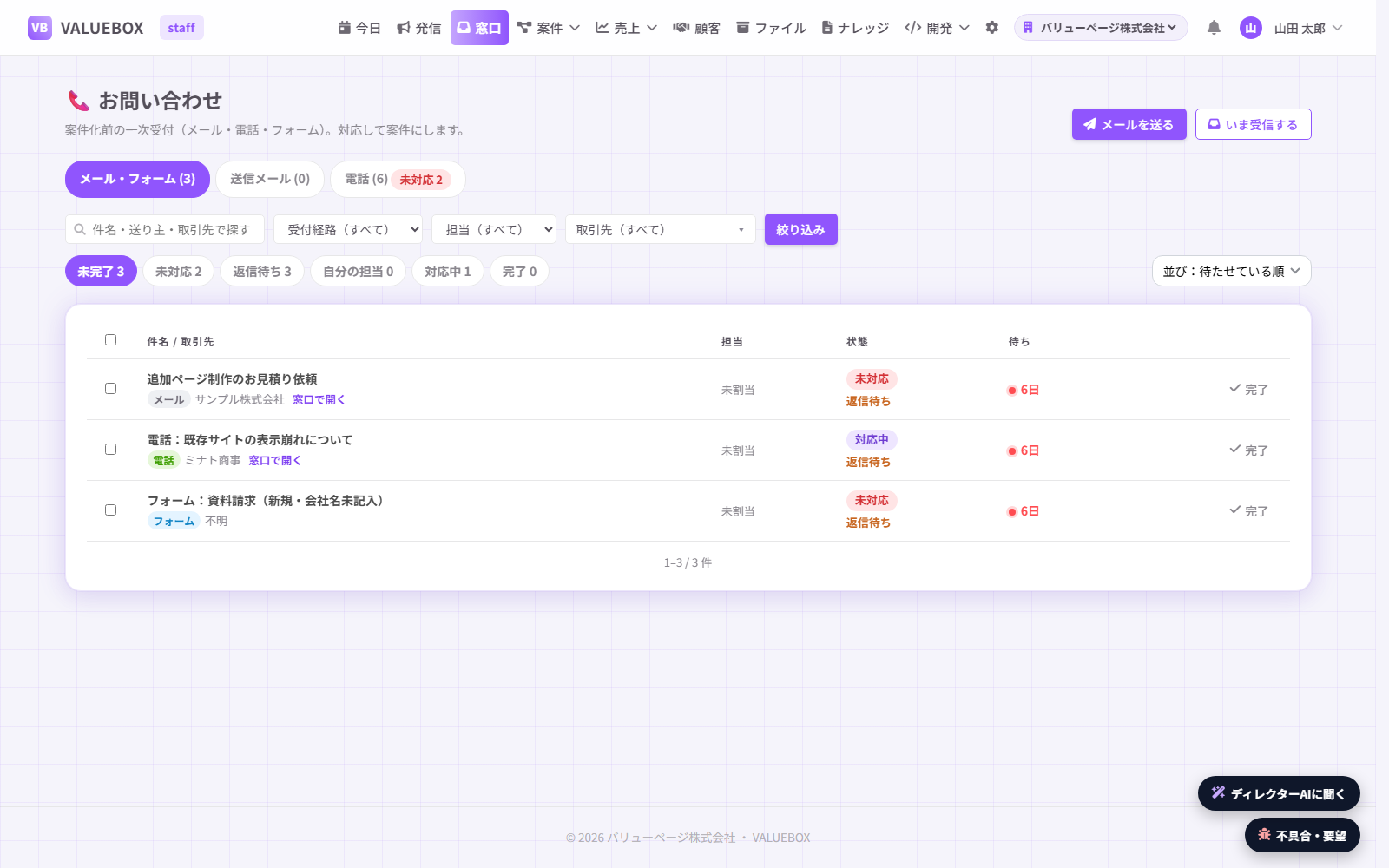Open the ナレッジ document nav item
Viewport: 1389px width, 868px height.
point(855,28)
